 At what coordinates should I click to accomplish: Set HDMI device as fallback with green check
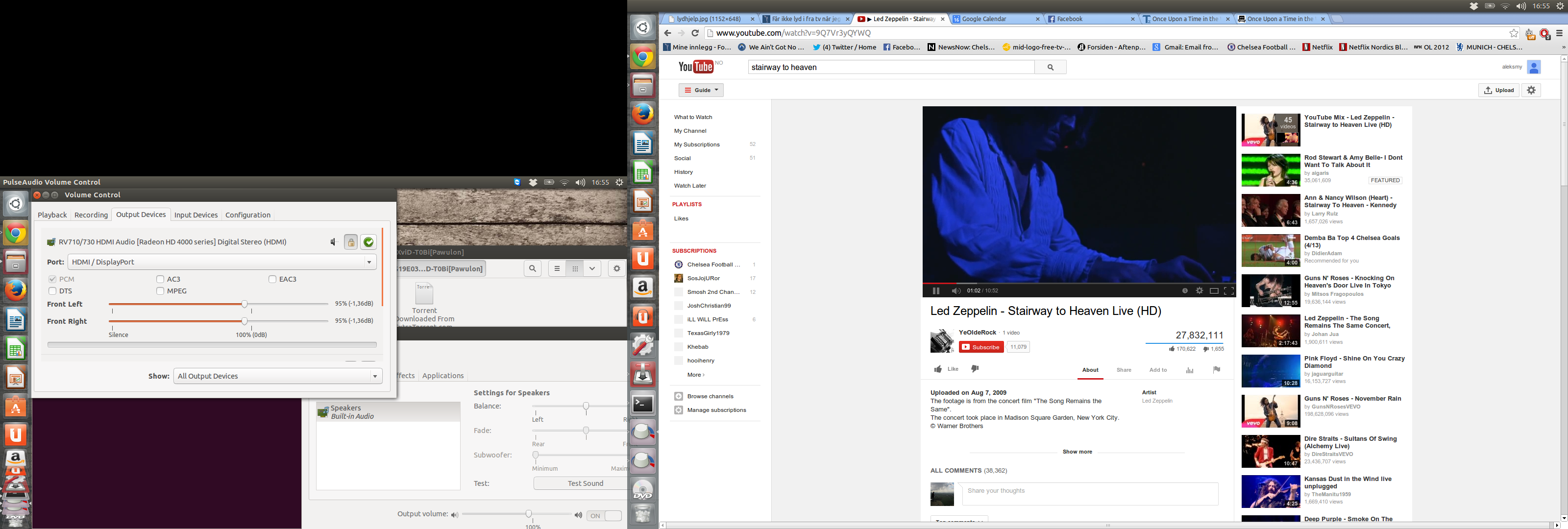[x=368, y=242]
